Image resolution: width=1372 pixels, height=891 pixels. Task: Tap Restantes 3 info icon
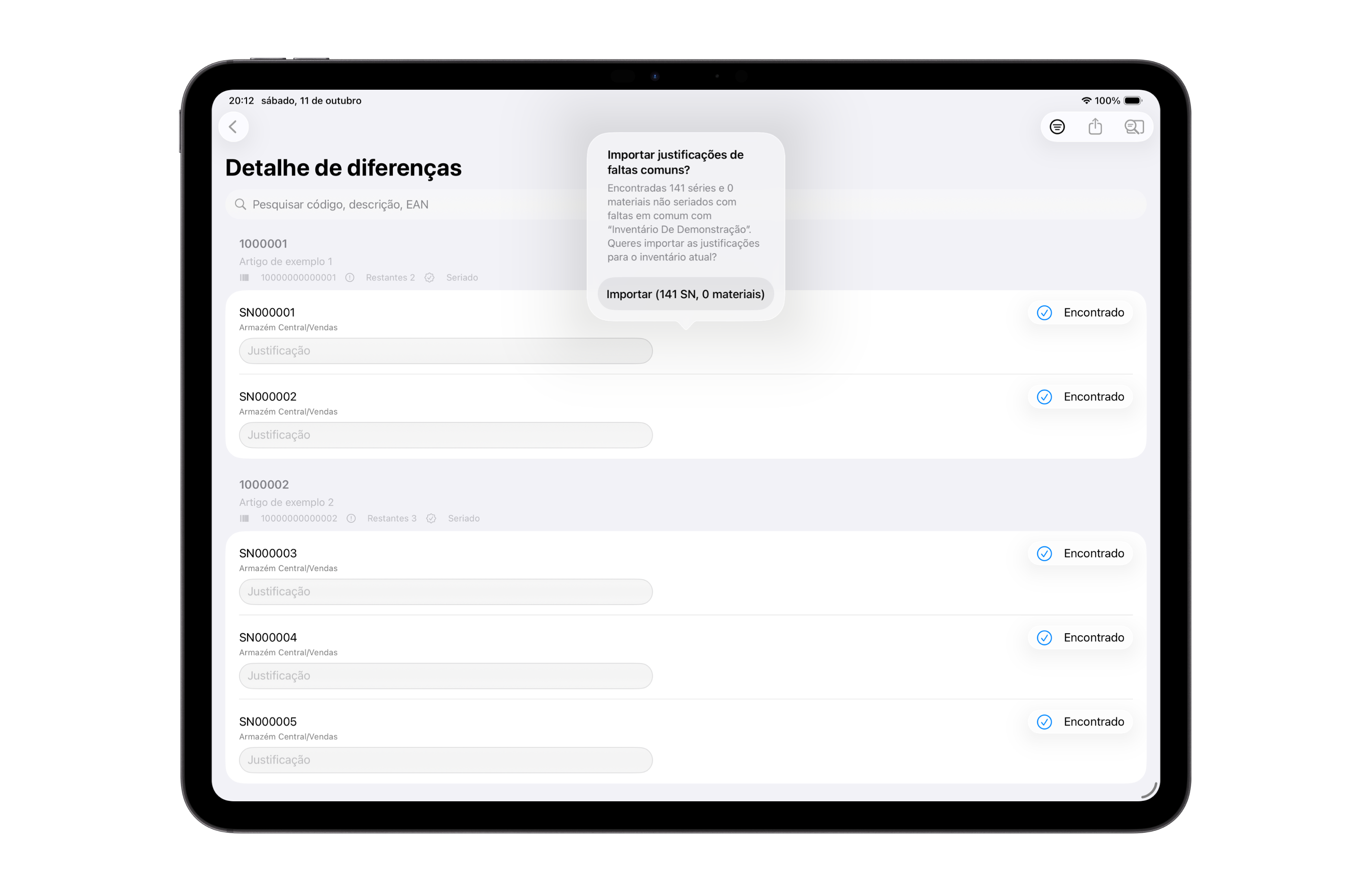tap(351, 519)
